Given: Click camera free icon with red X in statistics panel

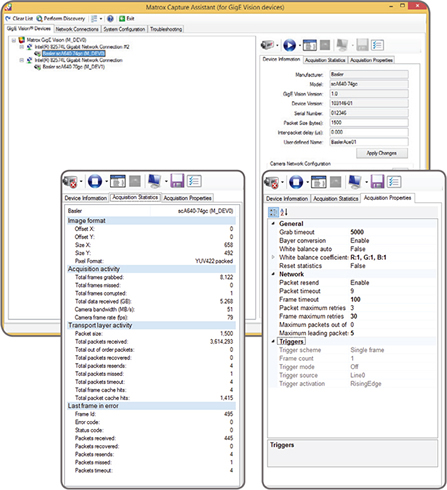Looking at the screenshot, I should coord(70,182).
